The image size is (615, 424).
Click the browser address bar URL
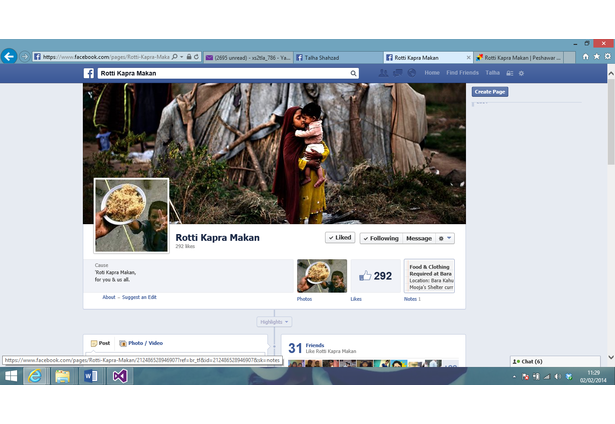106,57
